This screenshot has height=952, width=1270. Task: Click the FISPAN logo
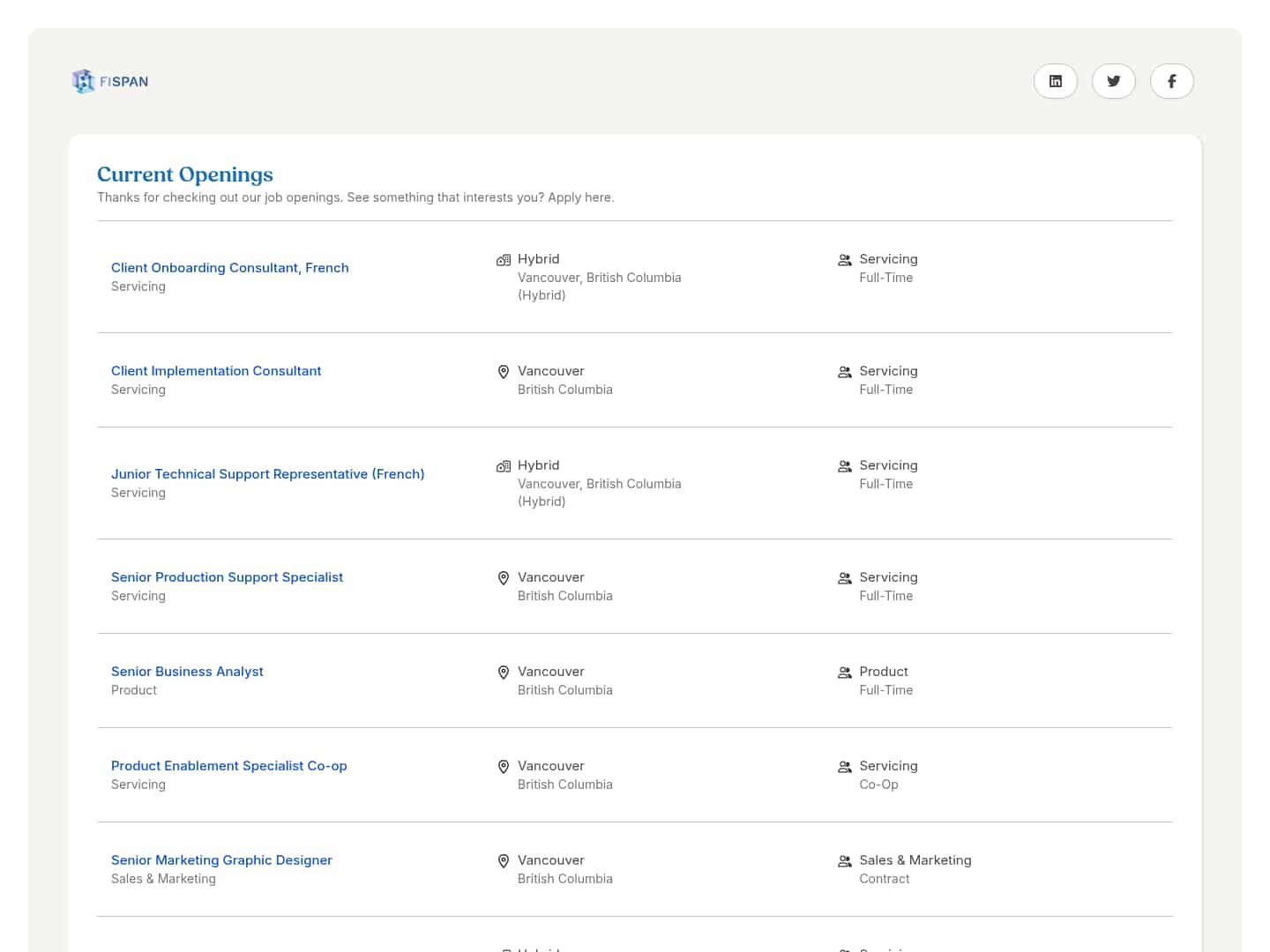110,81
